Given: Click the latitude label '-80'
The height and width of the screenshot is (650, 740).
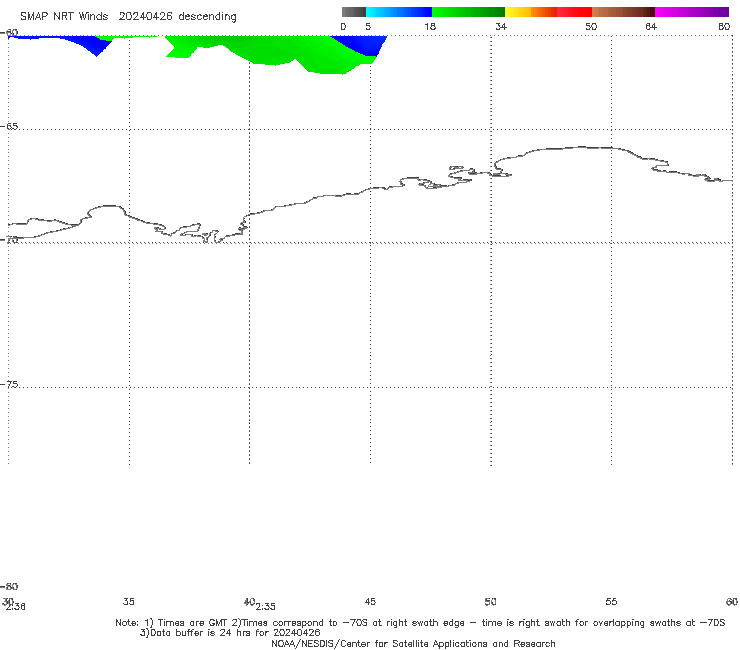Looking at the screenshot, I should 9,587.
